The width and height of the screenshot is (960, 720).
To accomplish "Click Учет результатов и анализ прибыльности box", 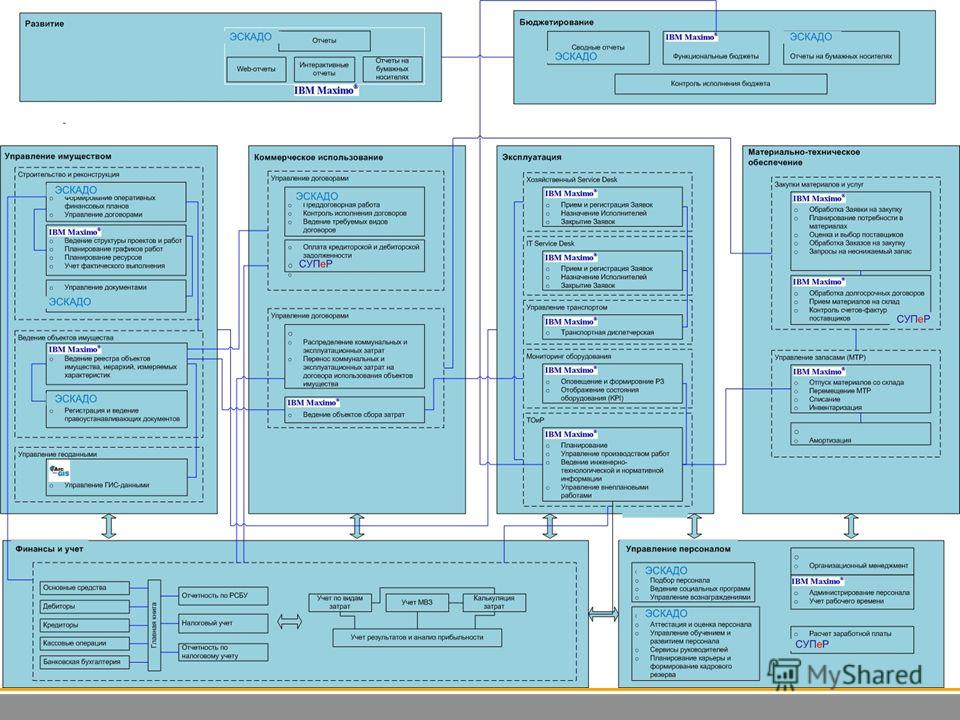I will point(417,637).
